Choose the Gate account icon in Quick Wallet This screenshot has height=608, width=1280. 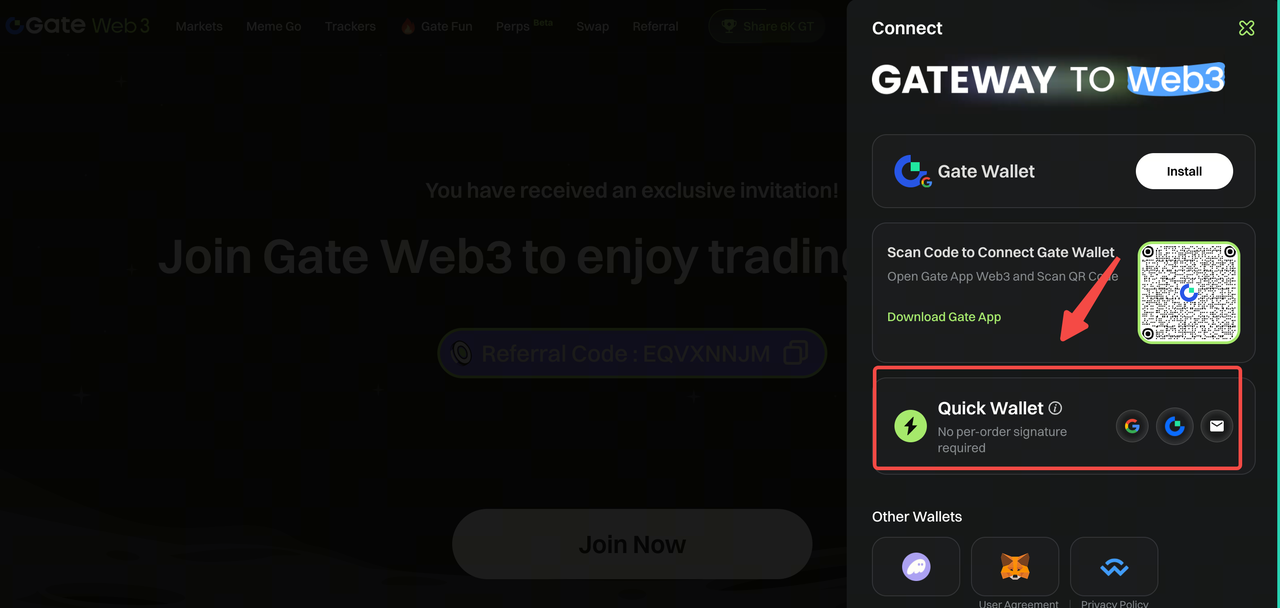1175,427
